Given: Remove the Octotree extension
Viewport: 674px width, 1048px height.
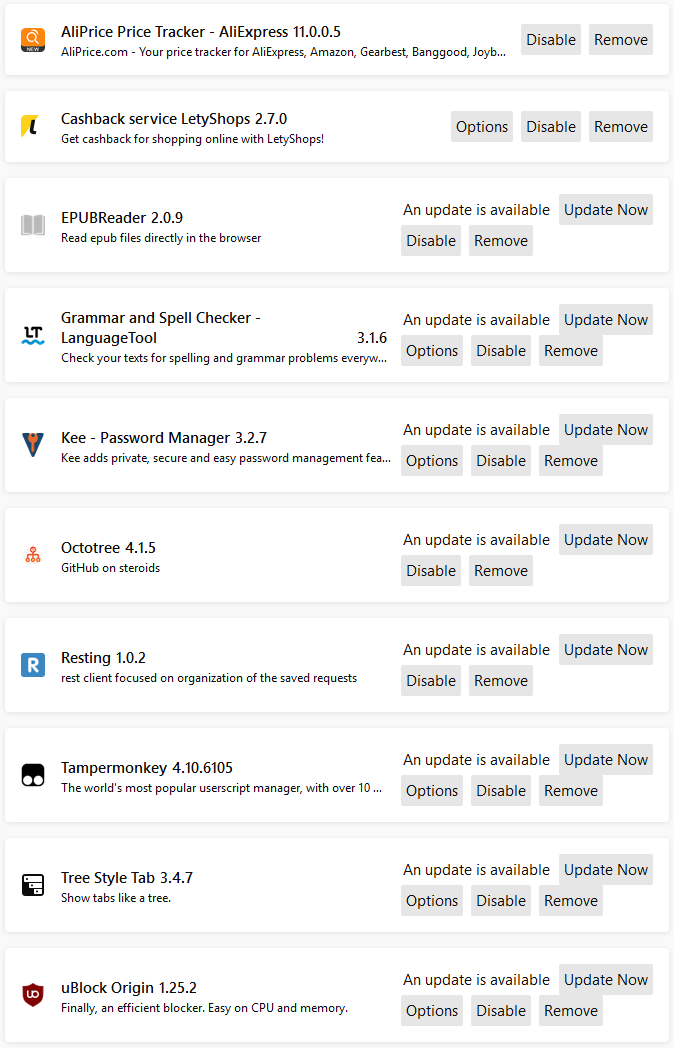Looking at the screenshot, I should pos(501,571).
